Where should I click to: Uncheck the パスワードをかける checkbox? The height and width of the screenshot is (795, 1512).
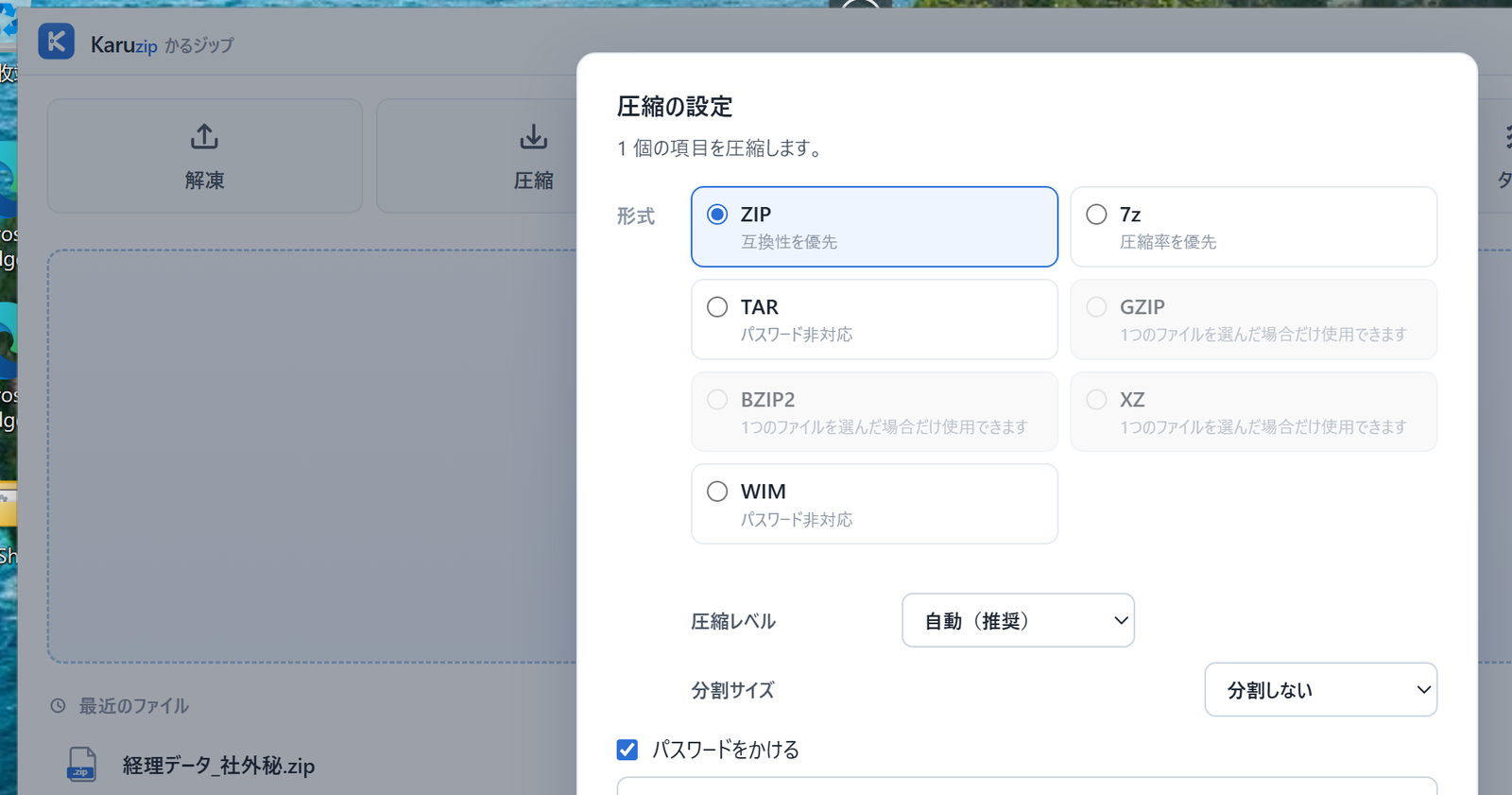click(627, 750)
